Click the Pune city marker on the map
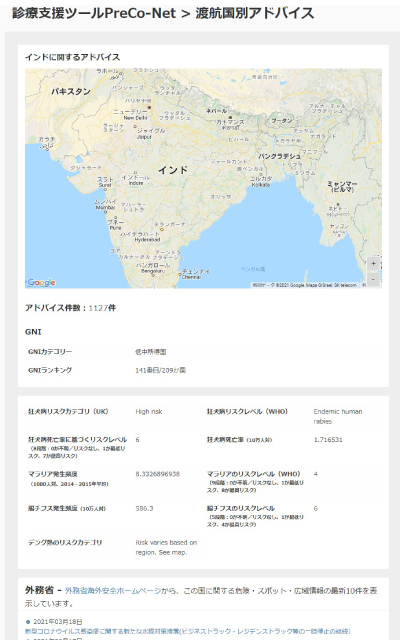400x640 pixels. pos(115,218)
